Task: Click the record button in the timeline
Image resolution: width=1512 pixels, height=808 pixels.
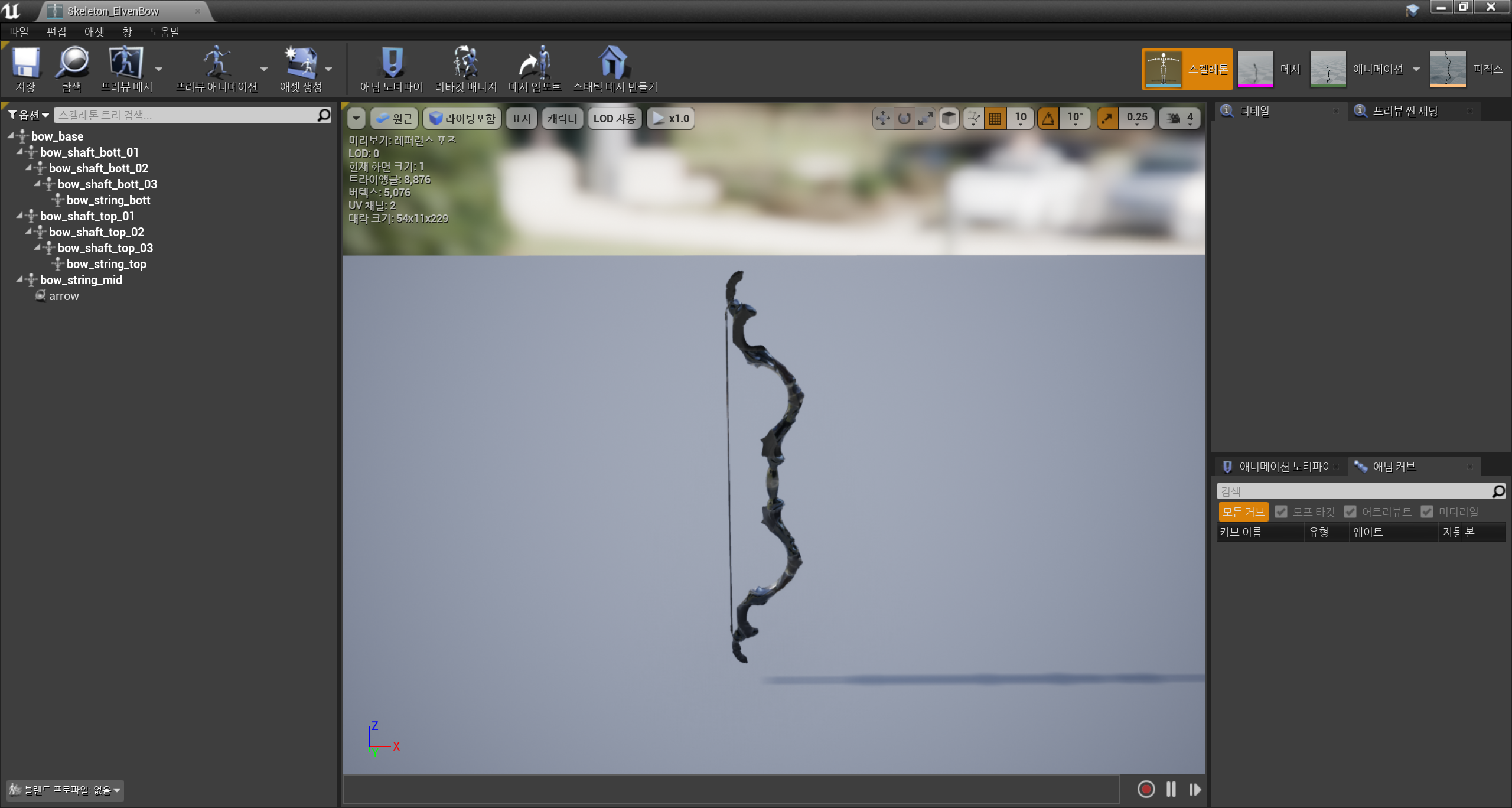Action: 1146,790
